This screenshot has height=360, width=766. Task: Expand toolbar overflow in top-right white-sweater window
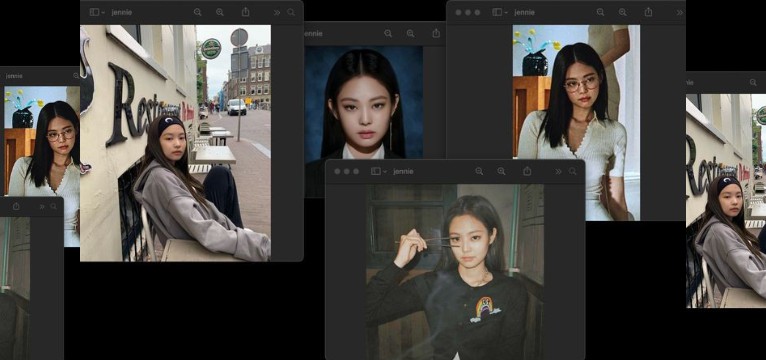pyautogui.click(x=680, y=12)
